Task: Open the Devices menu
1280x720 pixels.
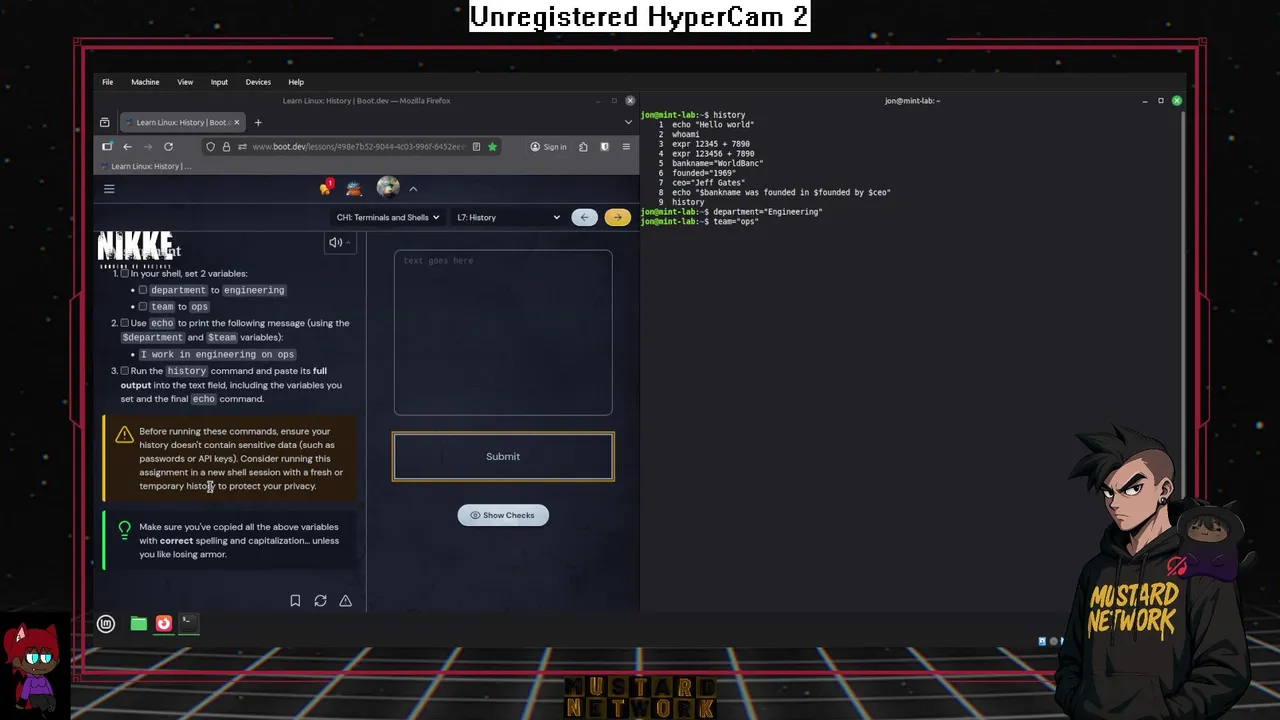Action: click(258, 82)
